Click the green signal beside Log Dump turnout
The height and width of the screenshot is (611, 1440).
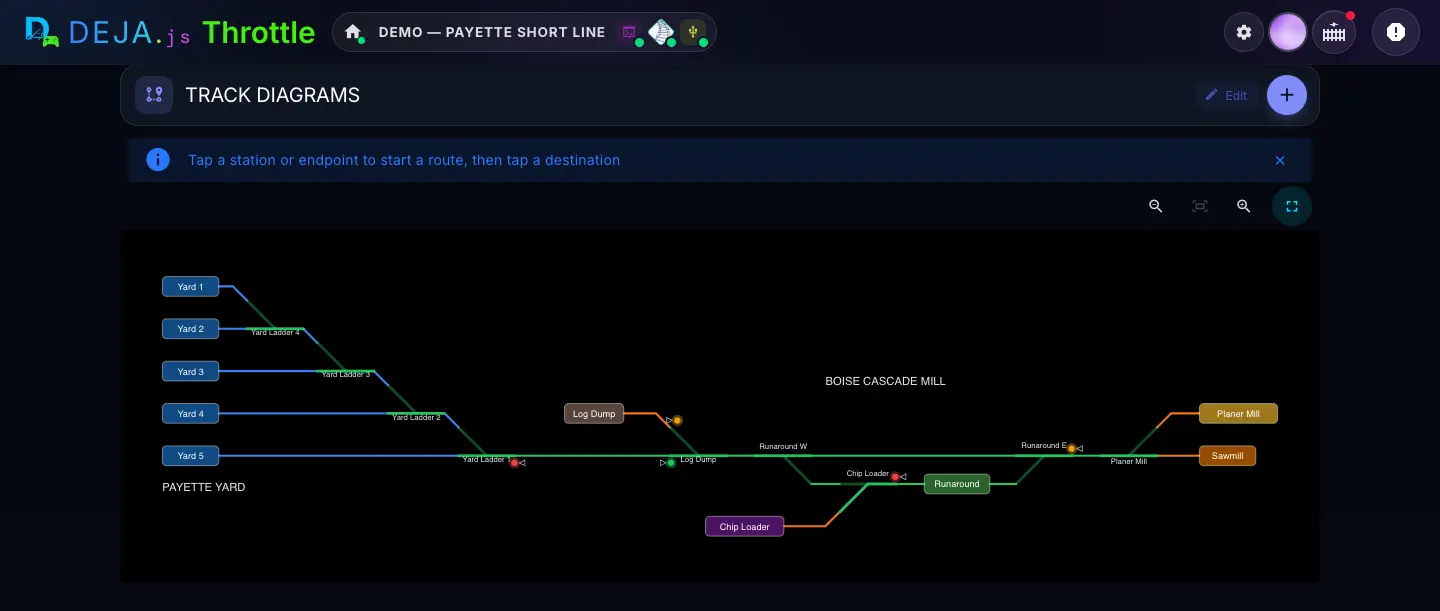click(671, 463)
